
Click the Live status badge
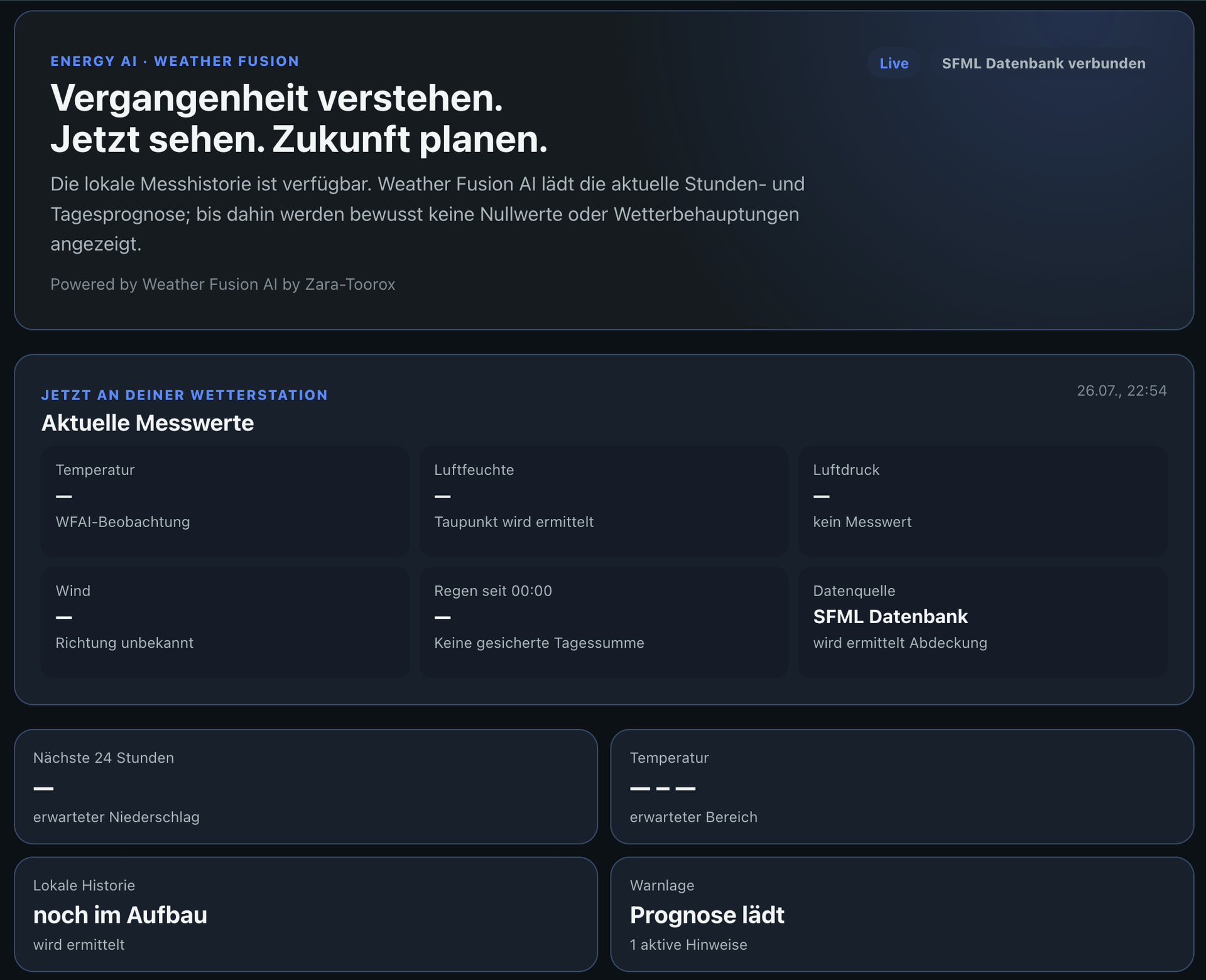click(894, 63)
